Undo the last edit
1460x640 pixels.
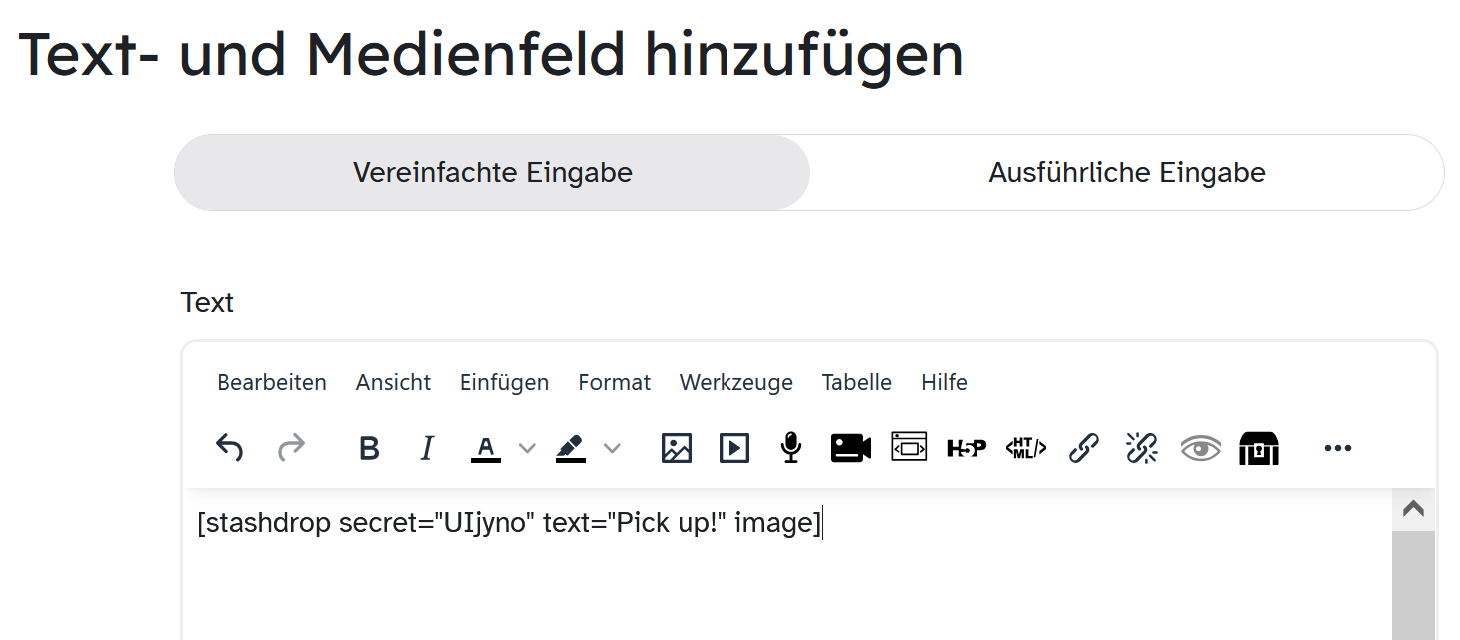pyautogui.click(x=230, y=448)
